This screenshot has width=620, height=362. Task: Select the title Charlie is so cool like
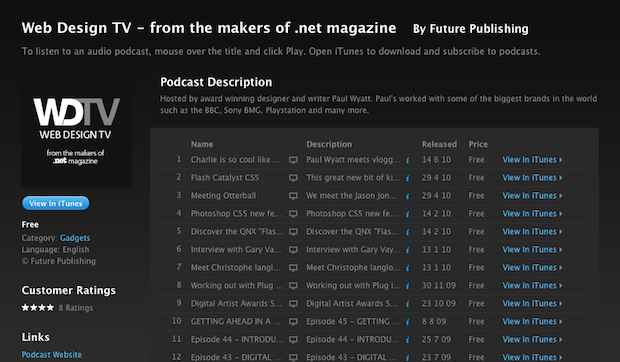tap(235, 160)
